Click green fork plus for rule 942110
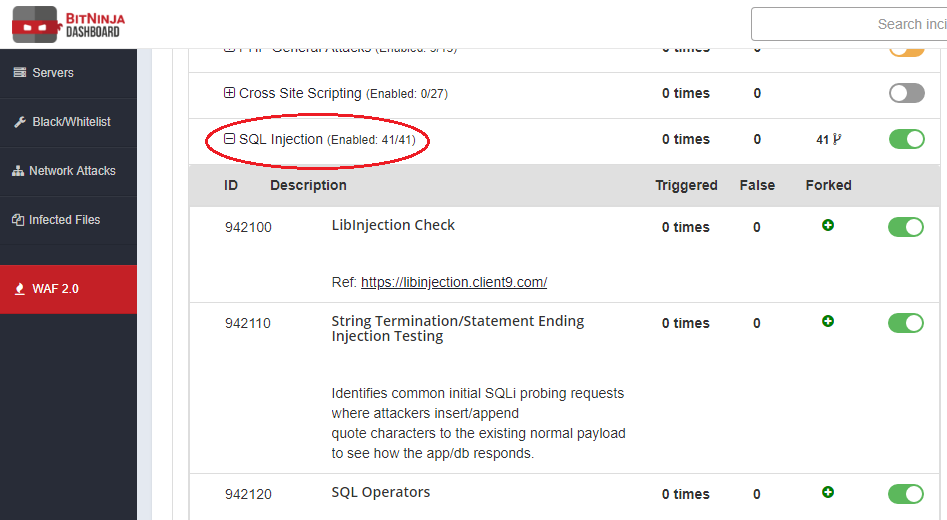 coord(828,322)
